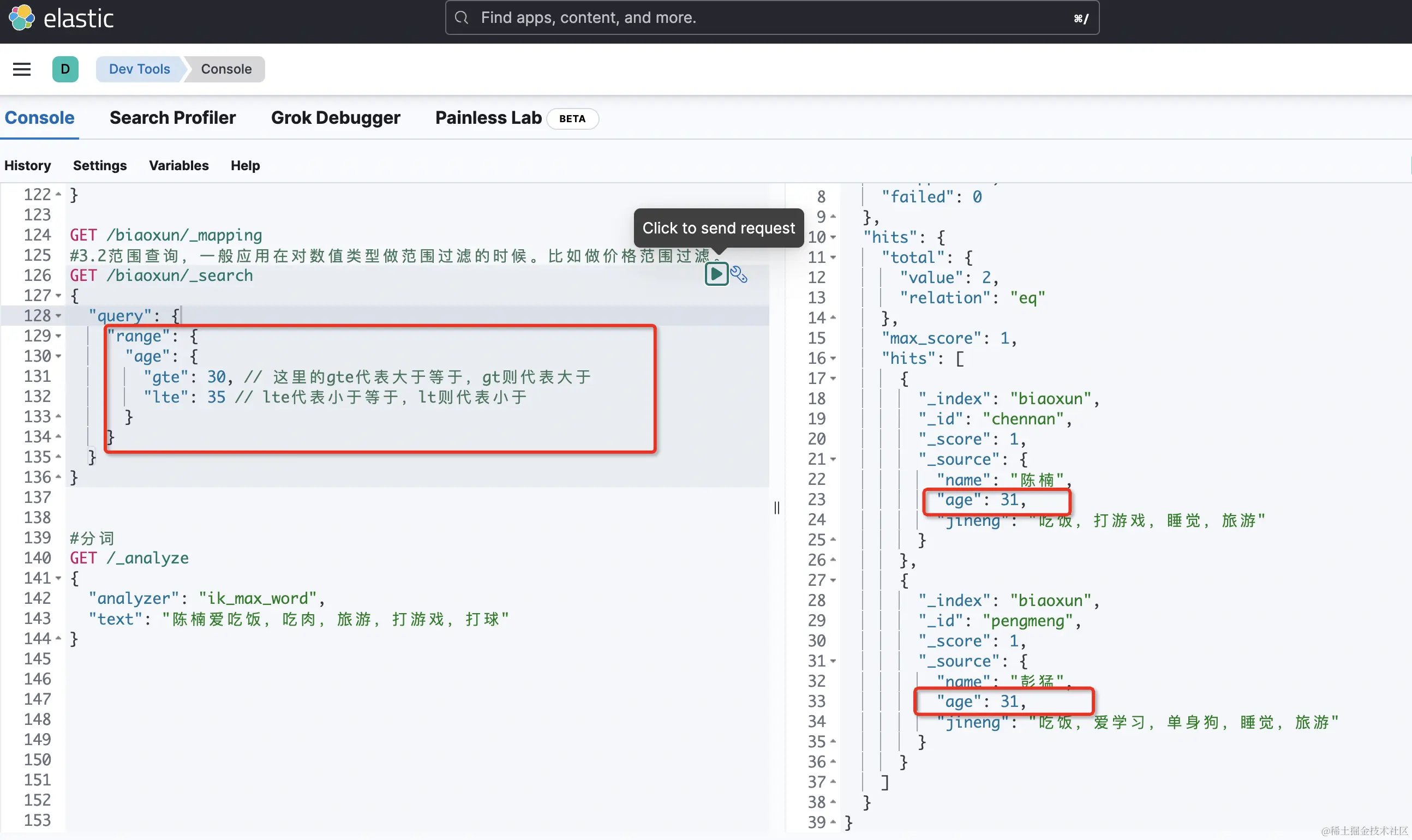The width and height of the screenshot is (1412, 840).
Task: Click the Dev Tools breadcrumb link
Action: 139,69
